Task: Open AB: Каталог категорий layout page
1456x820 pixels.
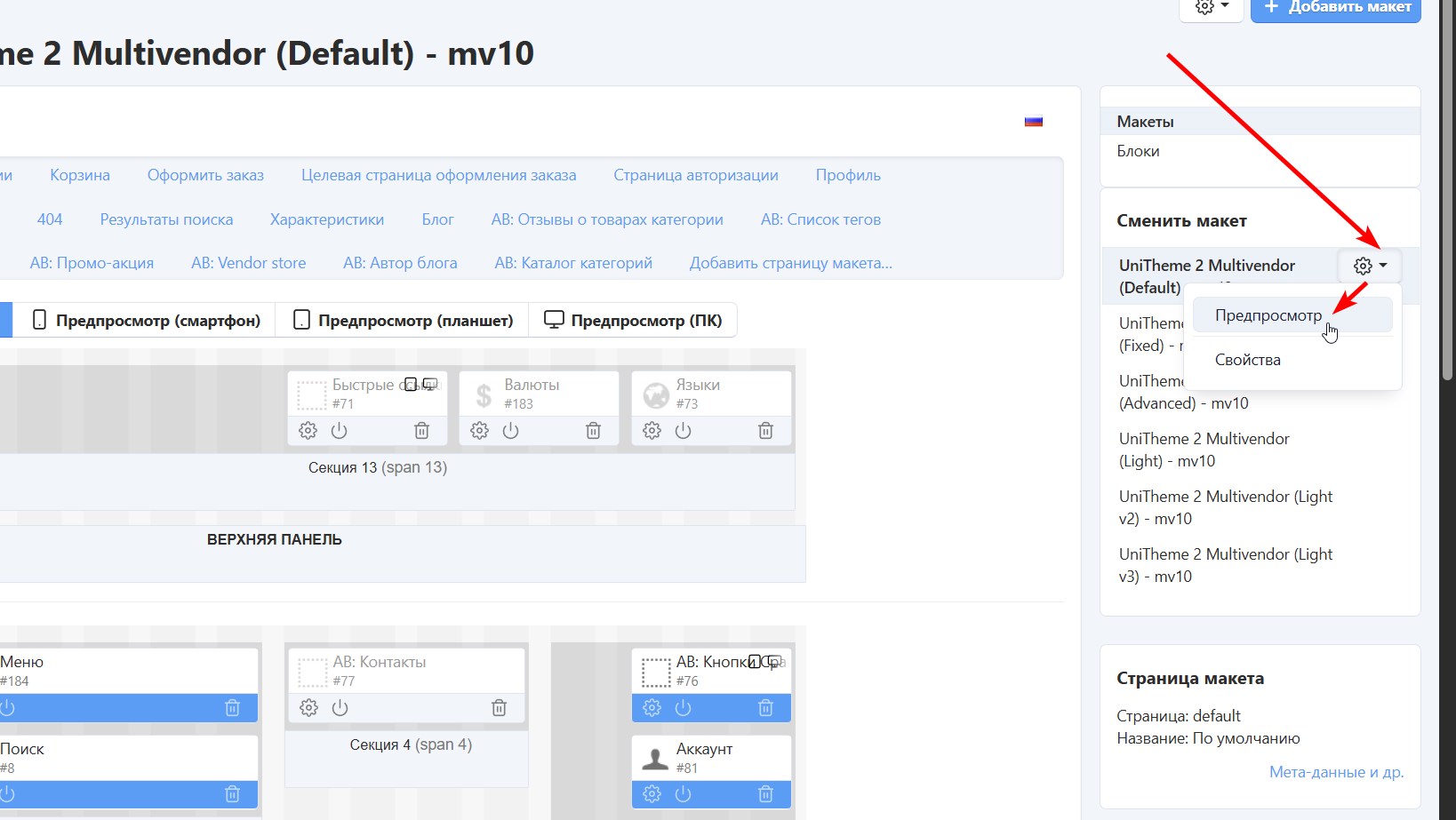Action: coord(573,263)
